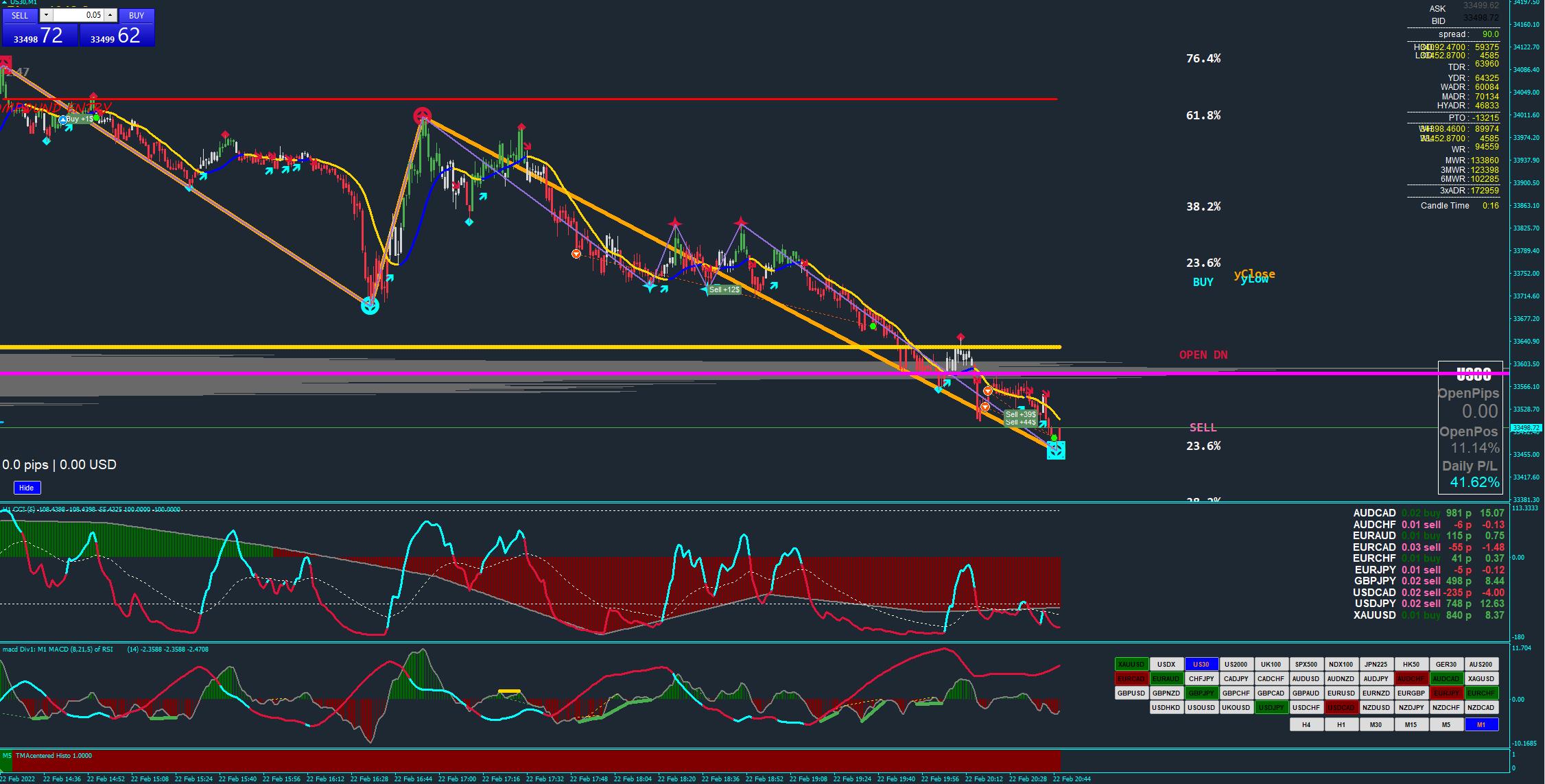The height and width of the screenshot is (784, 1545).
Task: Click the magenta horizontal level line
Action: 549,374
